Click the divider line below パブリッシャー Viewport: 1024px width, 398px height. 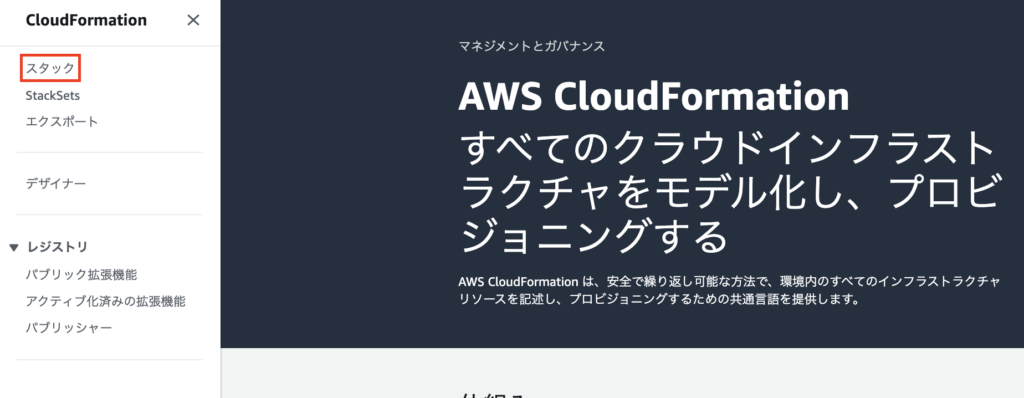point(110,359)
